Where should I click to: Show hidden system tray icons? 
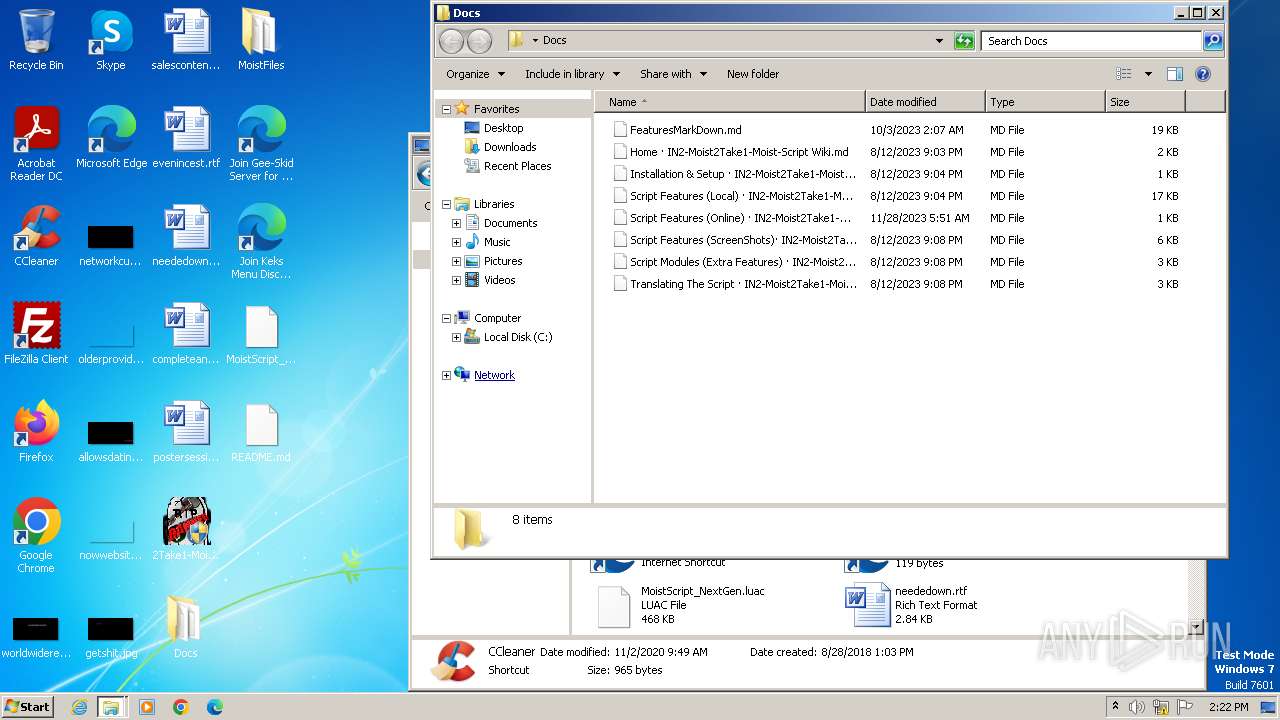1115,707
